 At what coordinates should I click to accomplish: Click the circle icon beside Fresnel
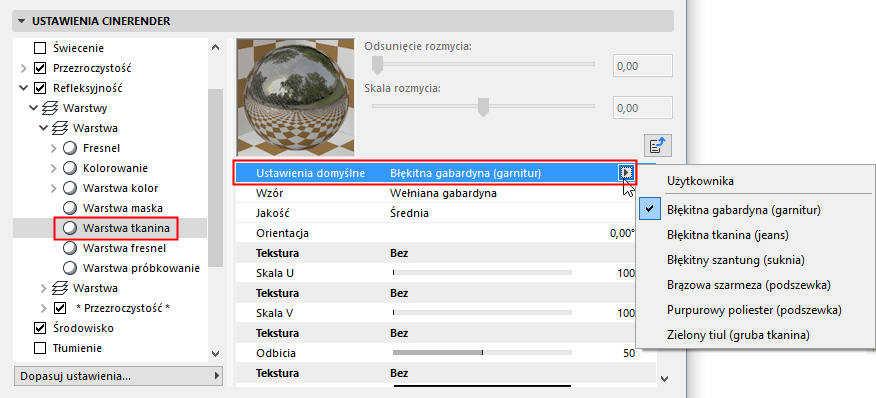[x=70, y=148]
